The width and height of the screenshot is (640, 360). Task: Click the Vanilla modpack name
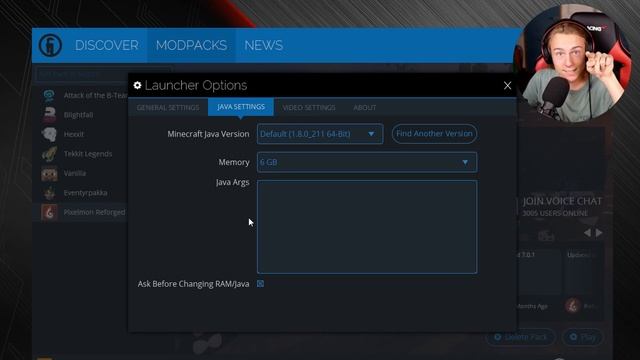(x=75, y=173)
